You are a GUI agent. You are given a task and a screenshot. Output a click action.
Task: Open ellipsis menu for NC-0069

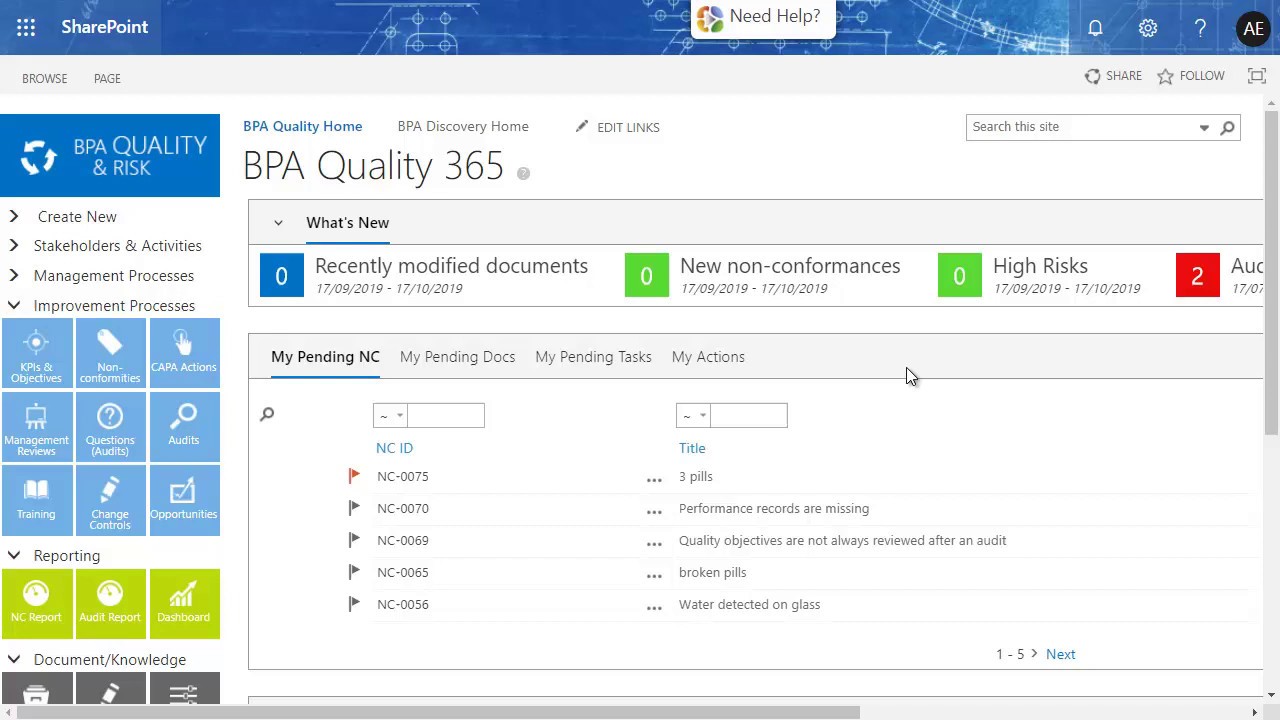(x=654, y=544)
